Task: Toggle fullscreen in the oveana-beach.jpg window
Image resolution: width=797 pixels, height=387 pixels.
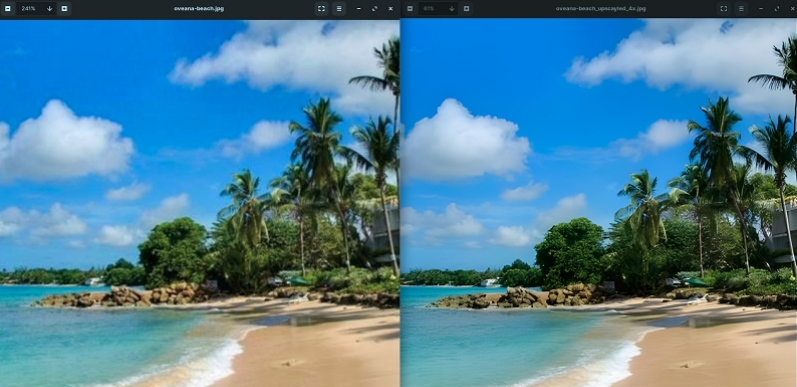Action: [321, 9]
